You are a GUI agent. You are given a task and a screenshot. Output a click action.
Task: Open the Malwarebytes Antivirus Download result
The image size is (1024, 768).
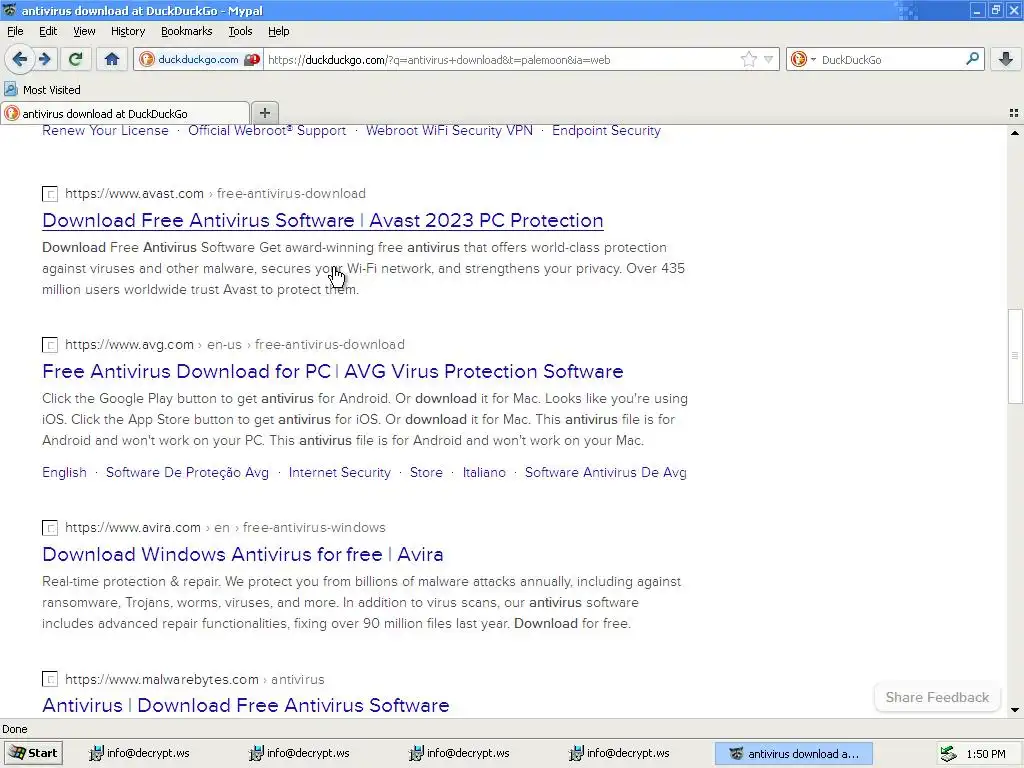(x=246, y=705)
